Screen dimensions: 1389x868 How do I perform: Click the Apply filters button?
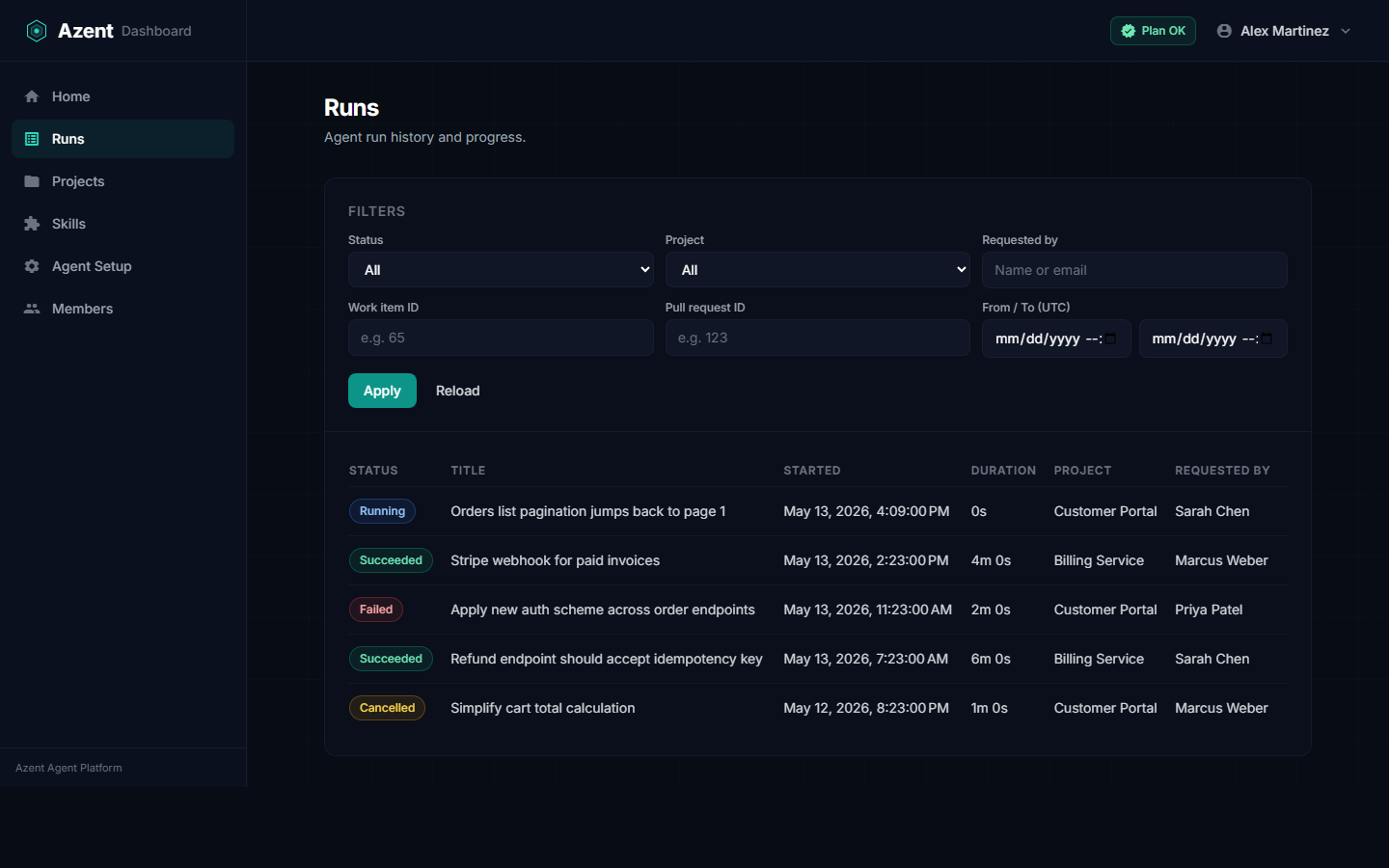(x=382, y=391)
